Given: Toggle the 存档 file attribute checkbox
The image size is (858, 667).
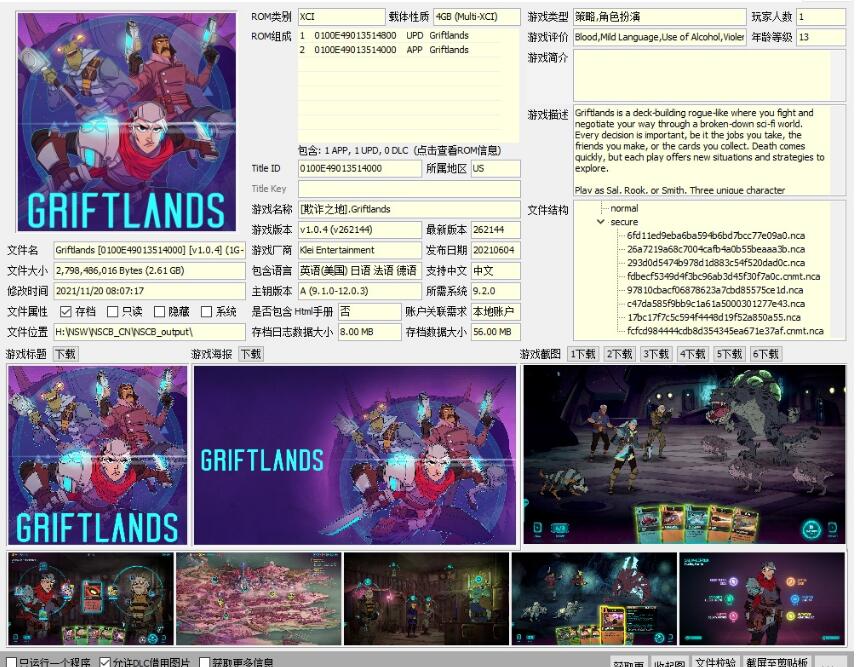Looking at the screenshot, I should 66,311.
